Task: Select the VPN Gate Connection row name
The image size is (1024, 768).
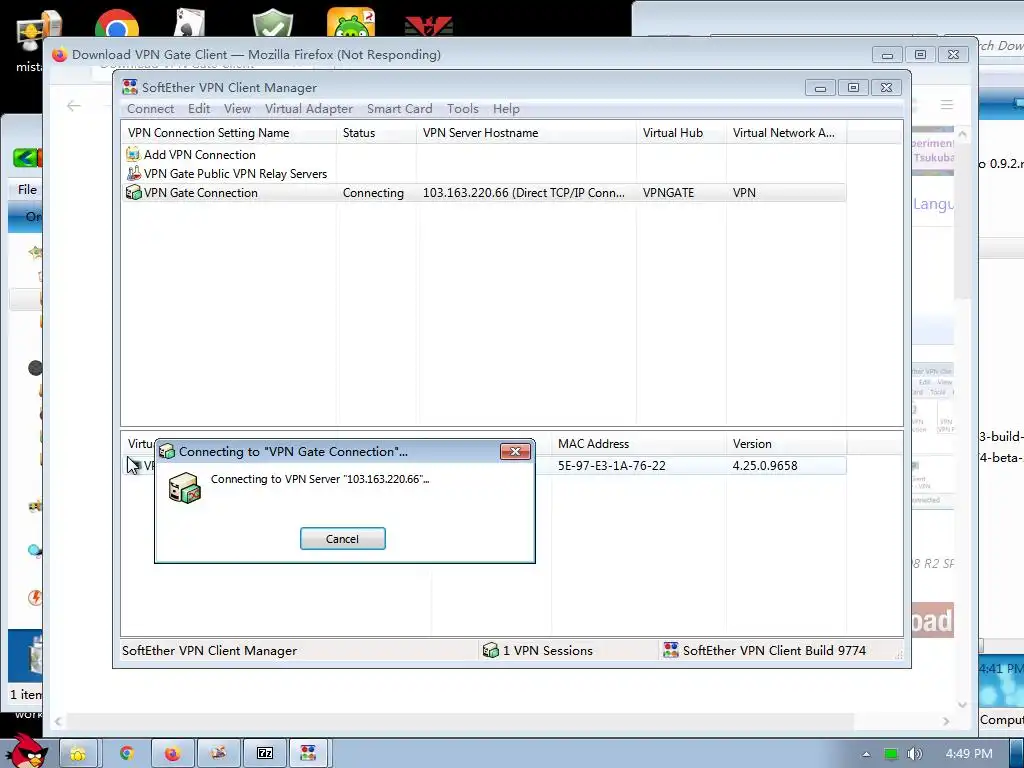Action: point(200,193)
